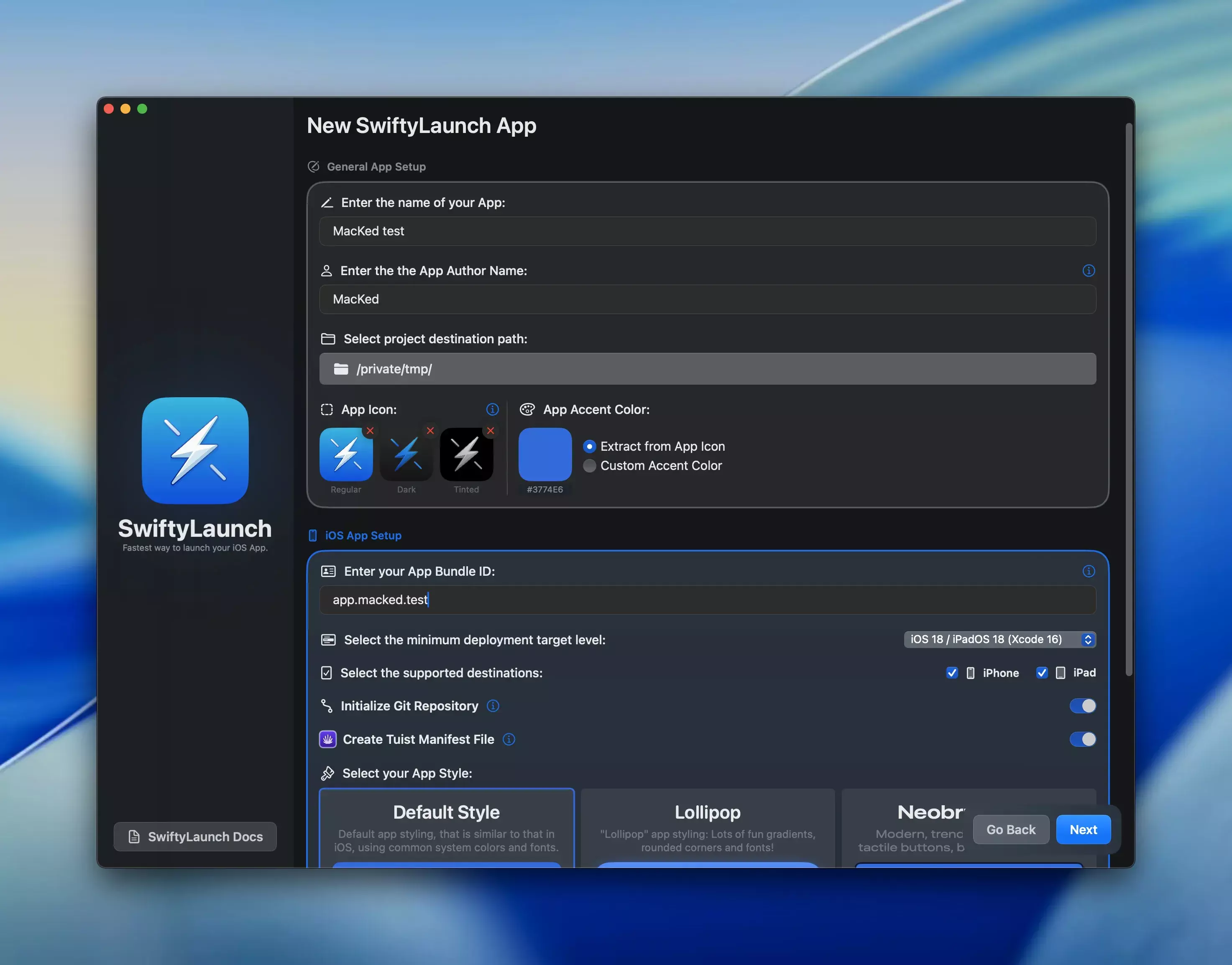Select the Custom Accent Color radio option
The width and height of the screenshot is (1232, 965).
589,465
